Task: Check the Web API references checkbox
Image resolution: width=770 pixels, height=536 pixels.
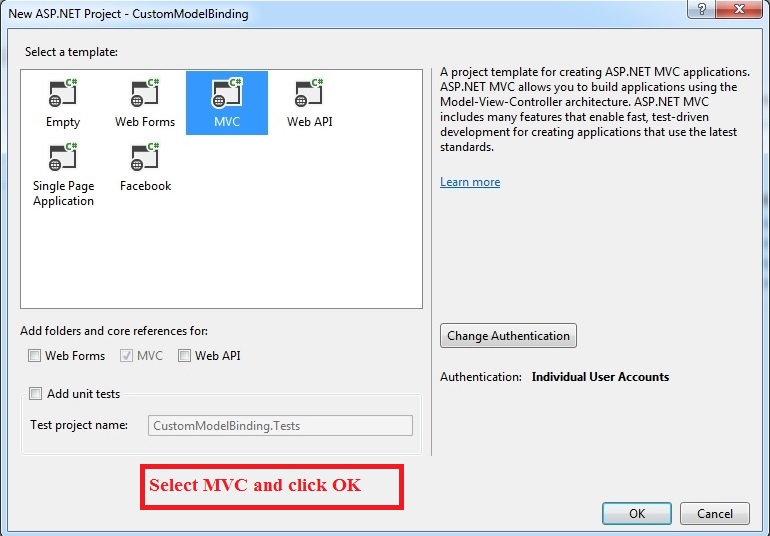Action: click(x=185, y=356)
